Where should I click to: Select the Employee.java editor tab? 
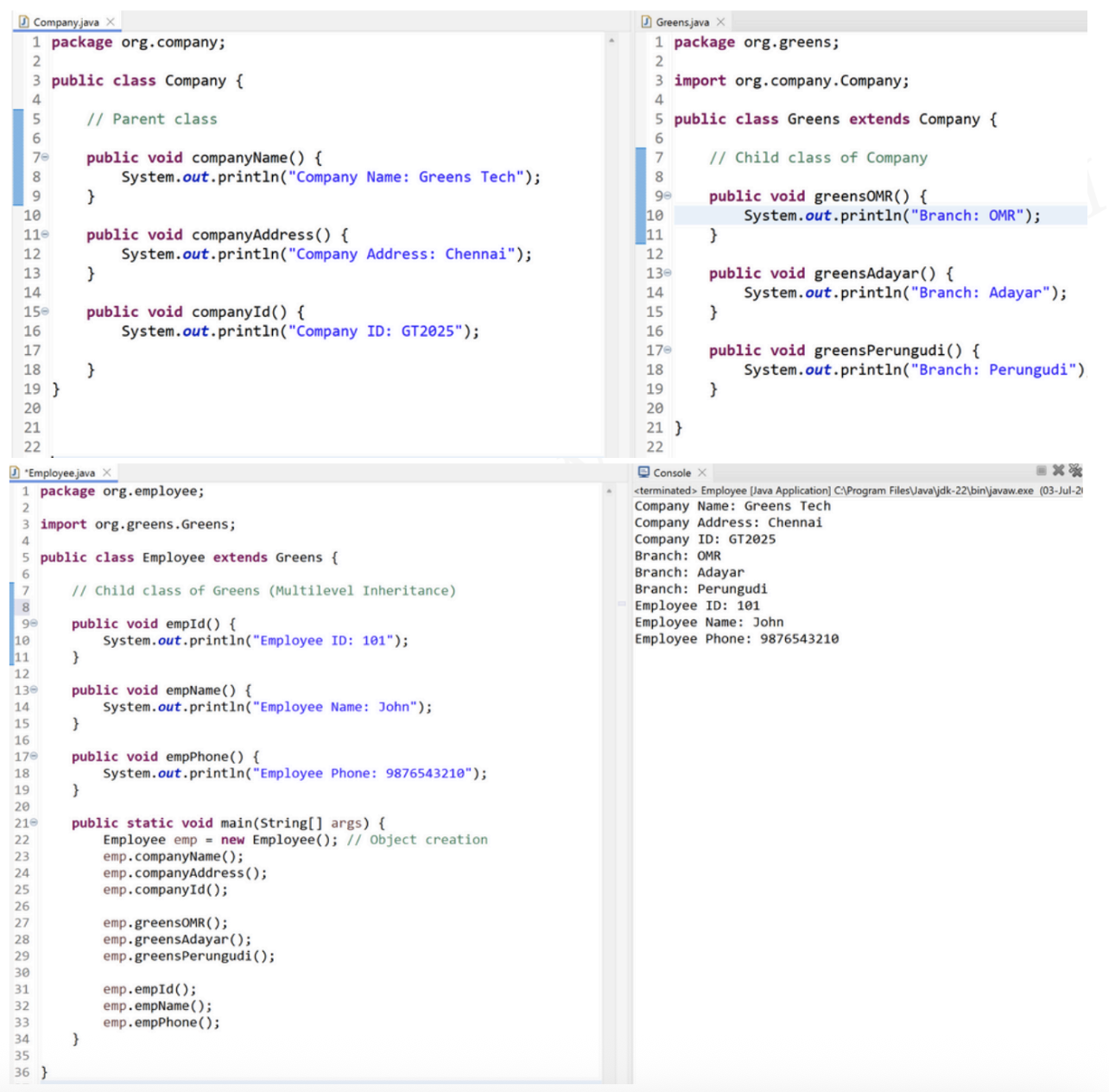pyautogui.click(x=60, y=473)
